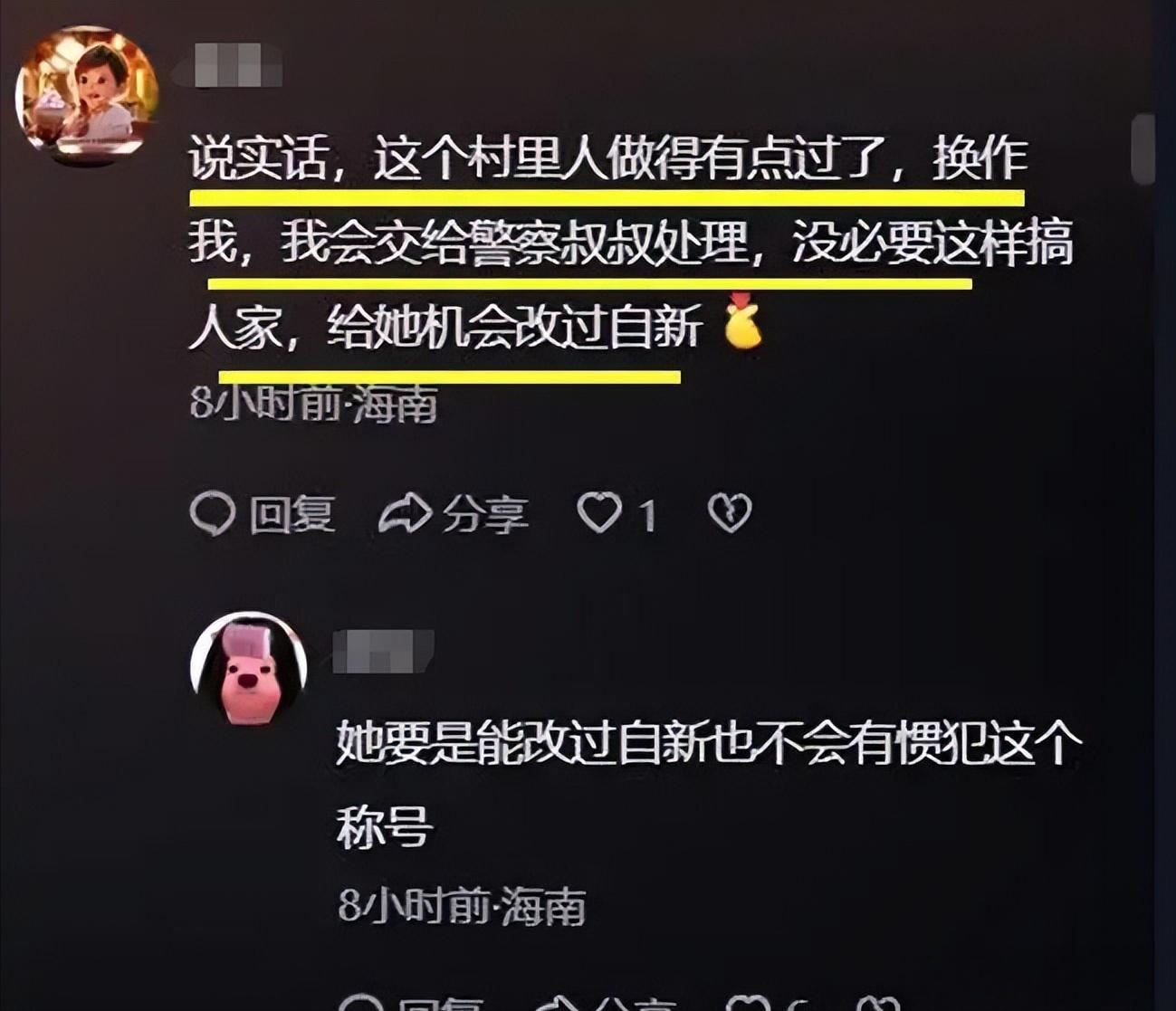The height and width of the screenshot is (1011, 1176).
Task: Click the scrollbar thumb on right edge
Action: point(1143,149)
